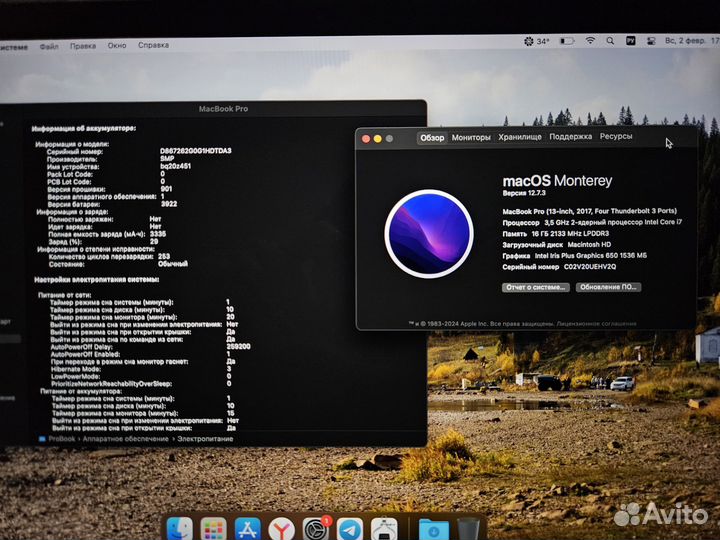Click the Настройки электропитания системы heading

(96, 280)
